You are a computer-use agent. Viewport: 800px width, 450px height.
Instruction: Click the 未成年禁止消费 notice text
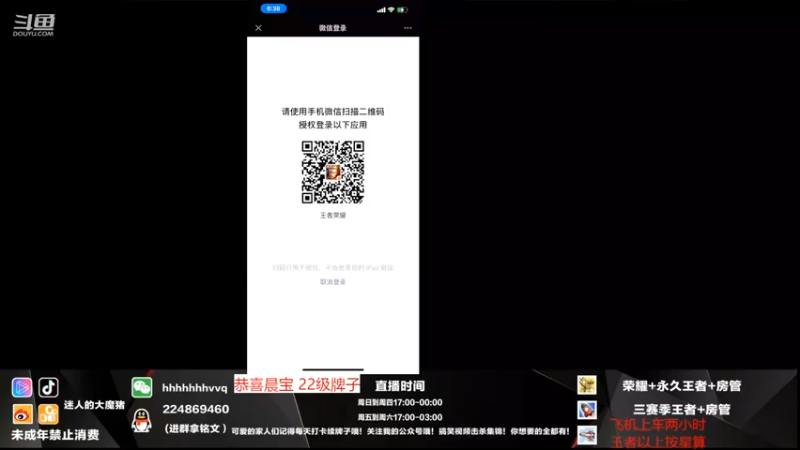pos(55,435)
